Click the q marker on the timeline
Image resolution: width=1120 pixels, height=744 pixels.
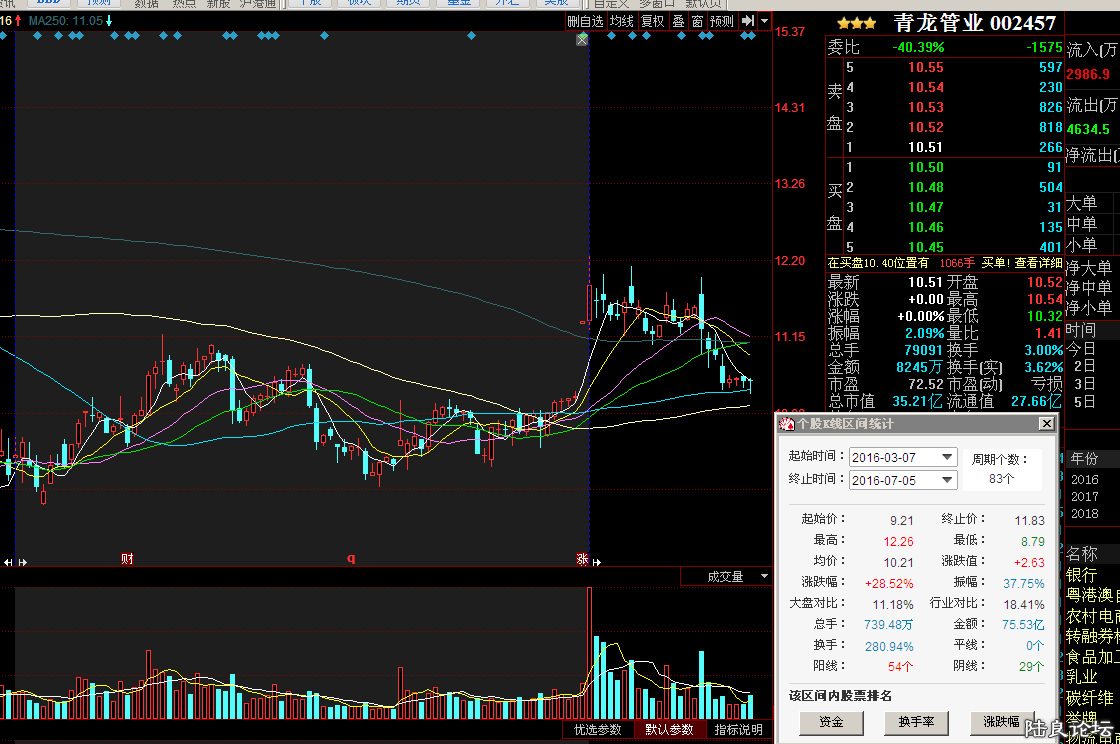tap(351, 559)
